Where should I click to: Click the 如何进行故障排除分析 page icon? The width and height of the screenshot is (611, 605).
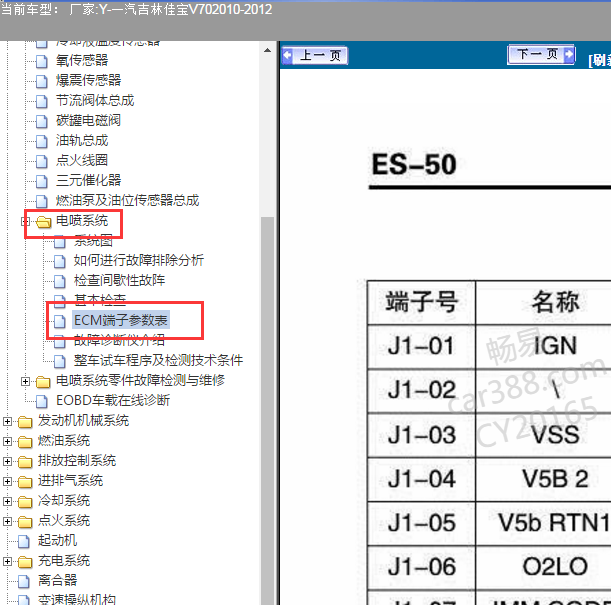pyautogui.click(x=60, y=261)
